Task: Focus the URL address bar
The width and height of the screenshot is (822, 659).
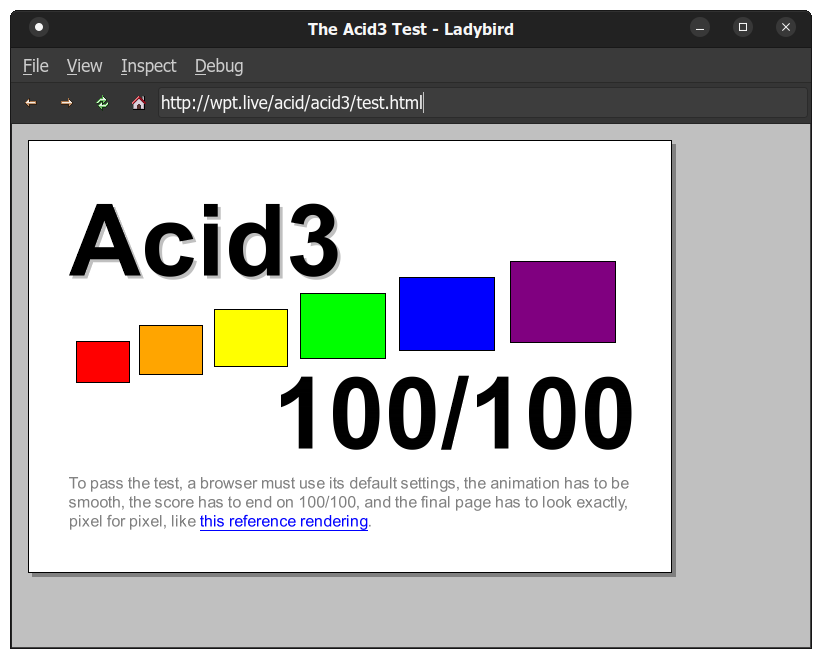Action: (482, 103)
